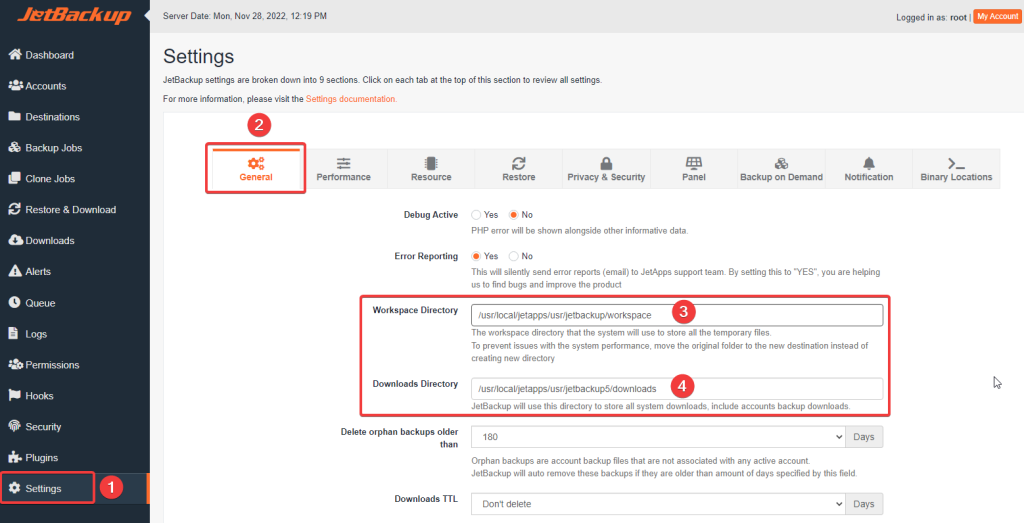The height and width of the screenshot is (523, 1024).
Task: Open the Clone Jobs menu label
Action: pos(50,178)
